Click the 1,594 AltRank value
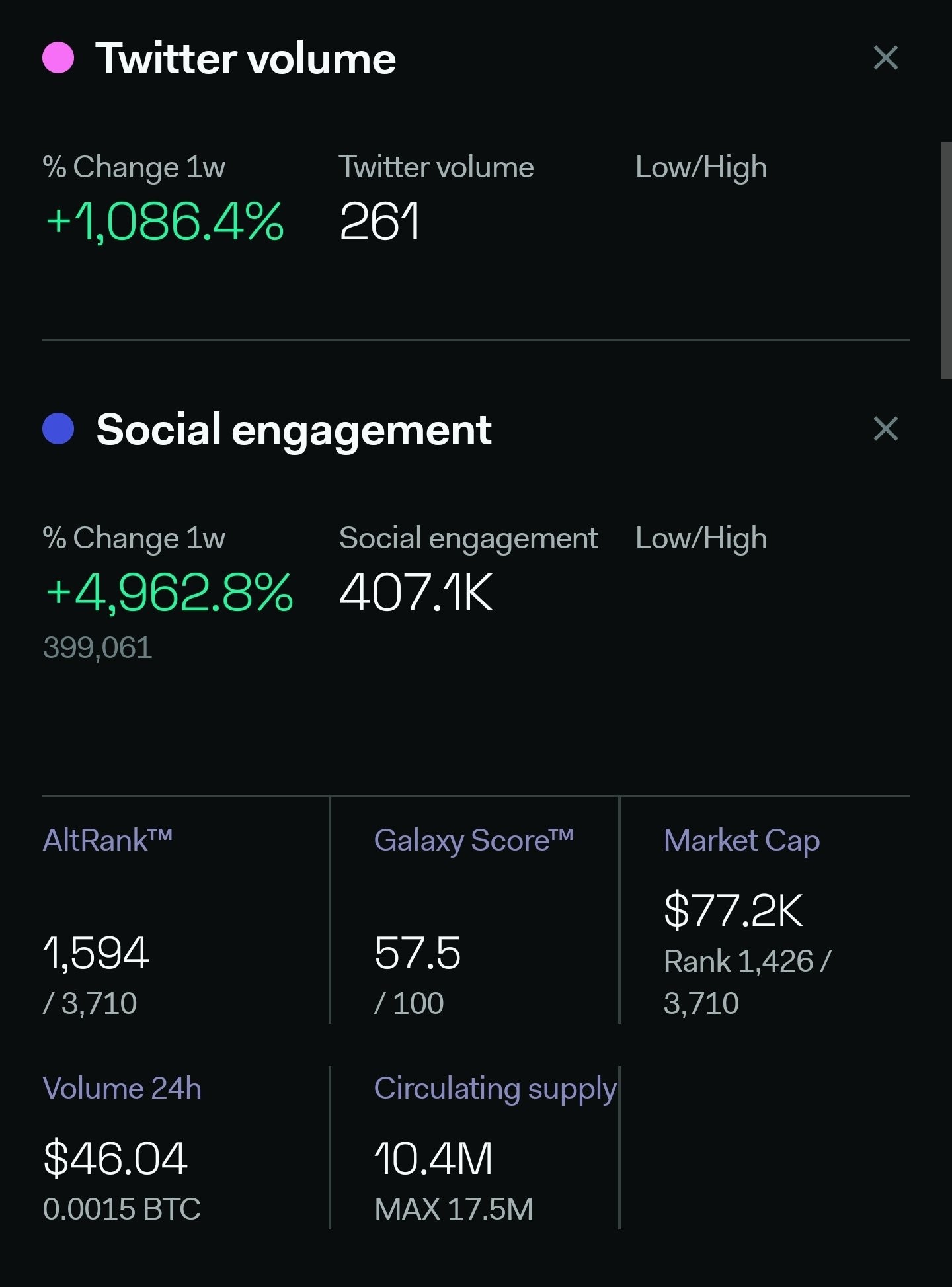 [x=97, y=954]
